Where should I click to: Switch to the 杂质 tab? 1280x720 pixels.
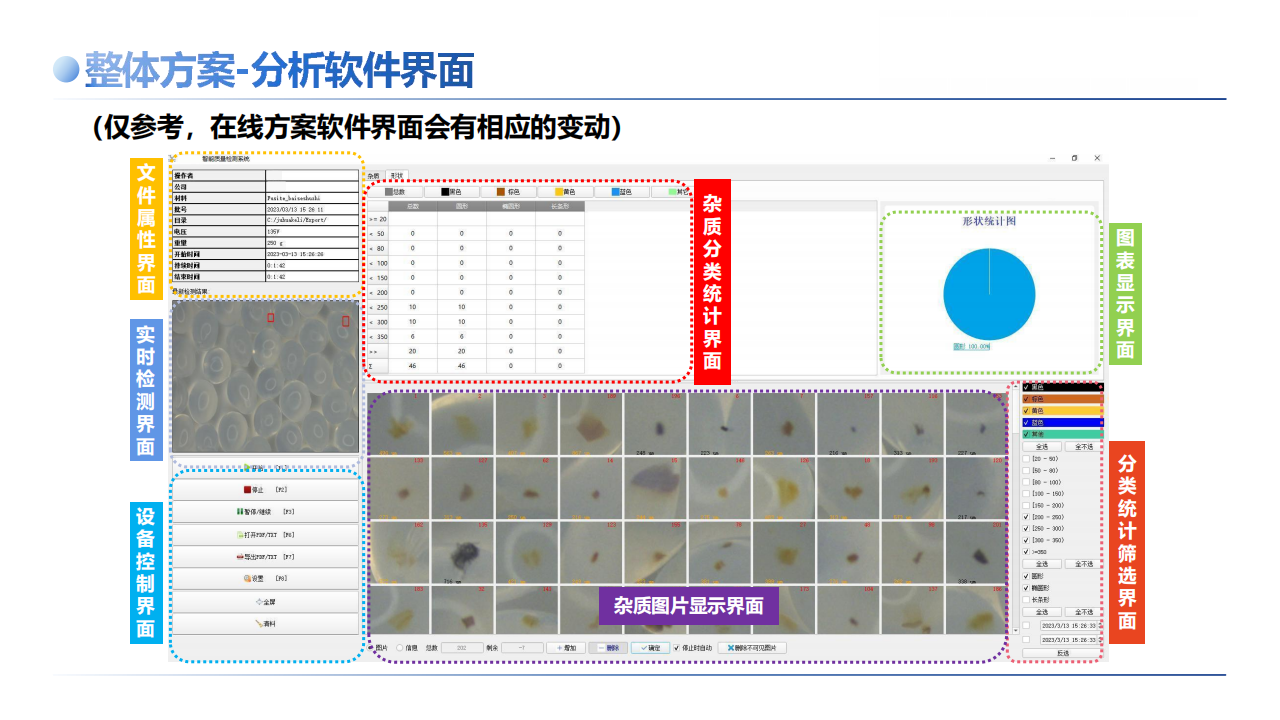374,175
